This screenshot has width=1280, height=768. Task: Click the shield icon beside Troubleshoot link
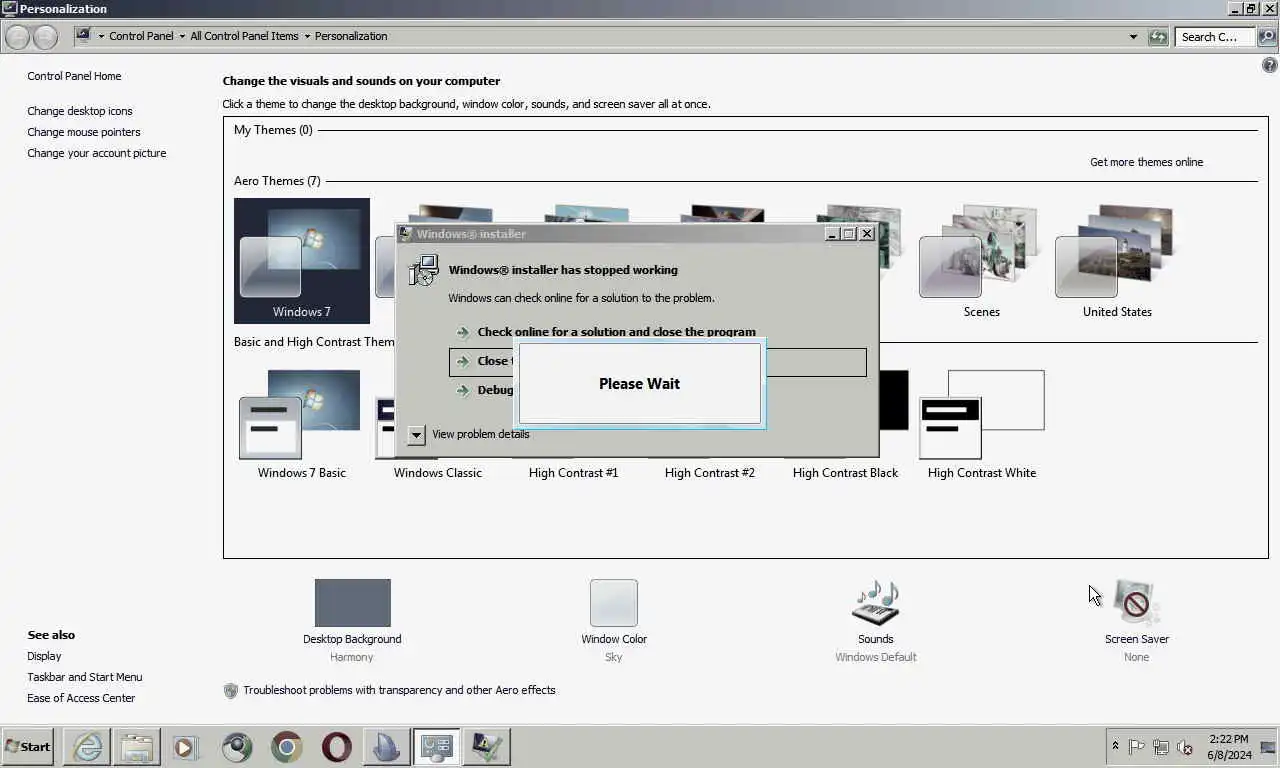coord(231,690)
